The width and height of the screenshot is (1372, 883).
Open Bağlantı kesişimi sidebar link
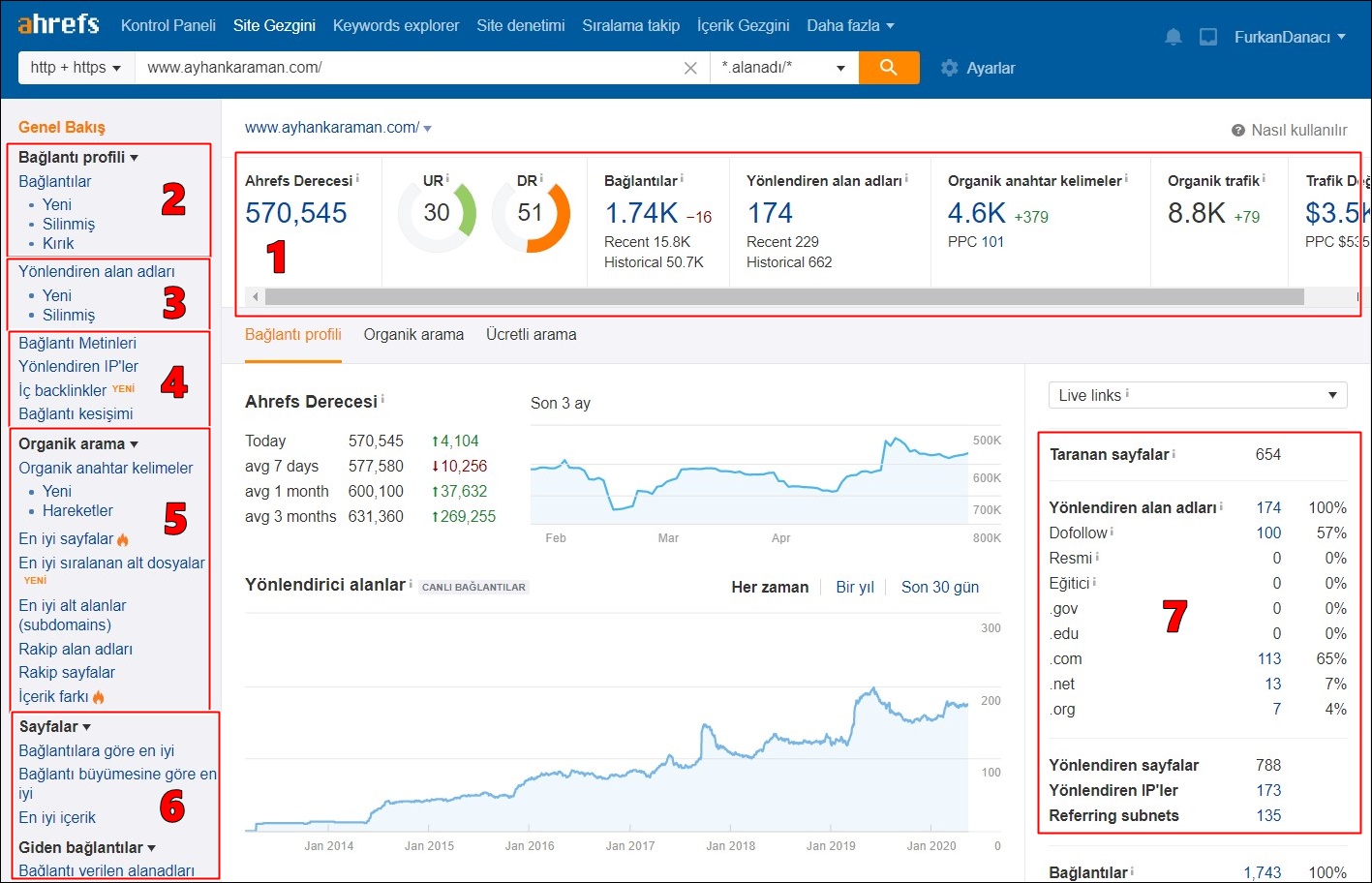click(76, 413)
